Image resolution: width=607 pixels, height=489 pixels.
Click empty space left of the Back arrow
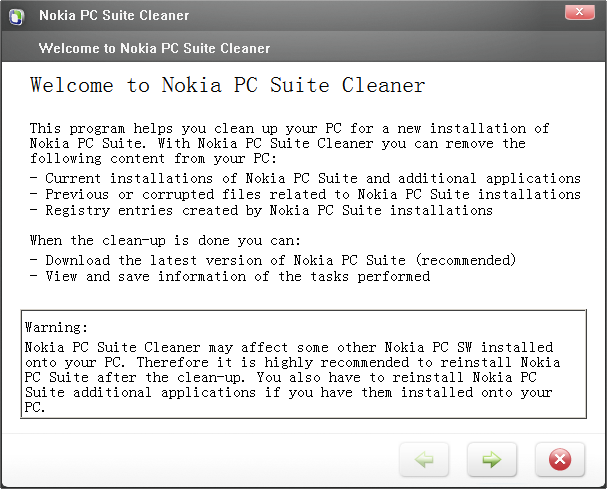point(200,459)
